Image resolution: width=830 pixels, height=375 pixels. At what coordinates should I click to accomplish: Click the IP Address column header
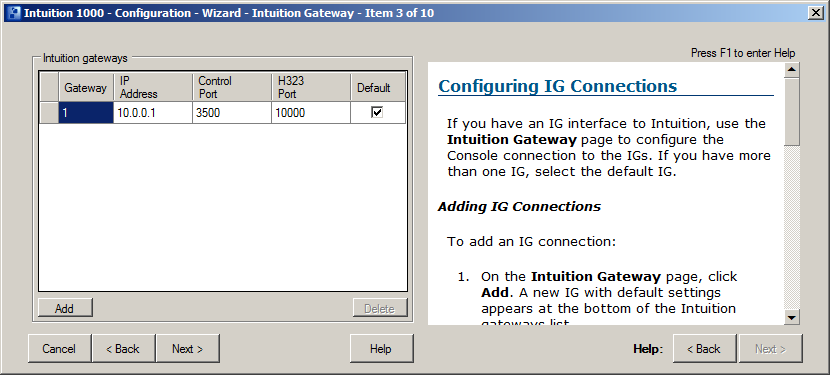coord(152,87)
